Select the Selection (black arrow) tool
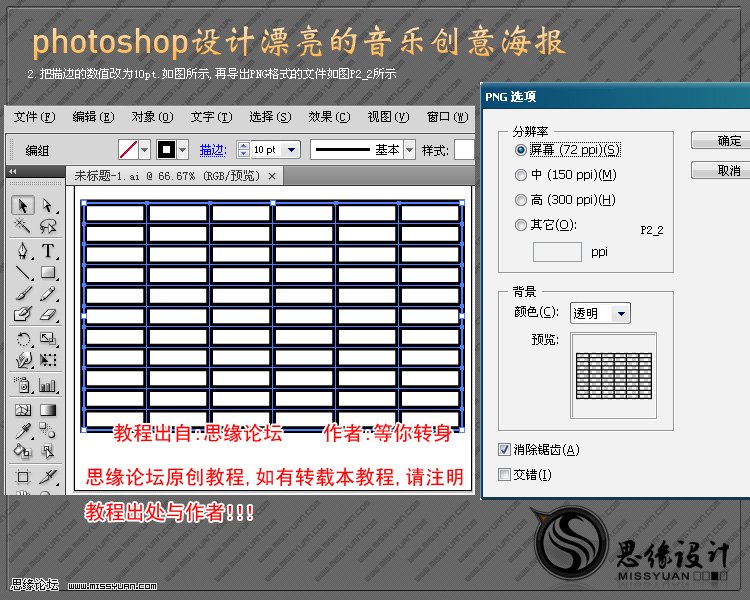Viewport: 750px width, 600px height. [x=22, y=205]
